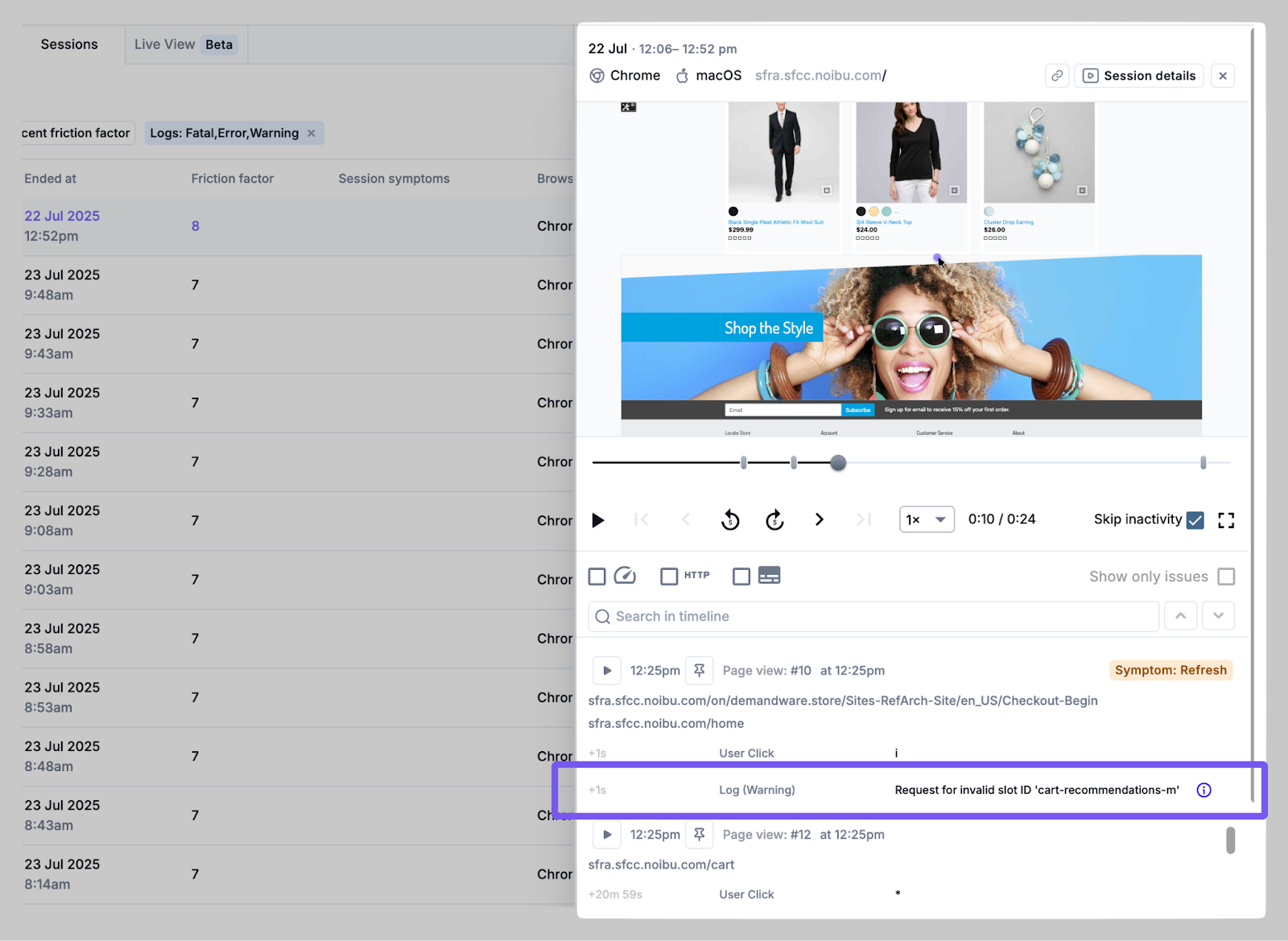Play from Page view #12 event
Viewport: 1288px width, 941px height.
(607, 835)
